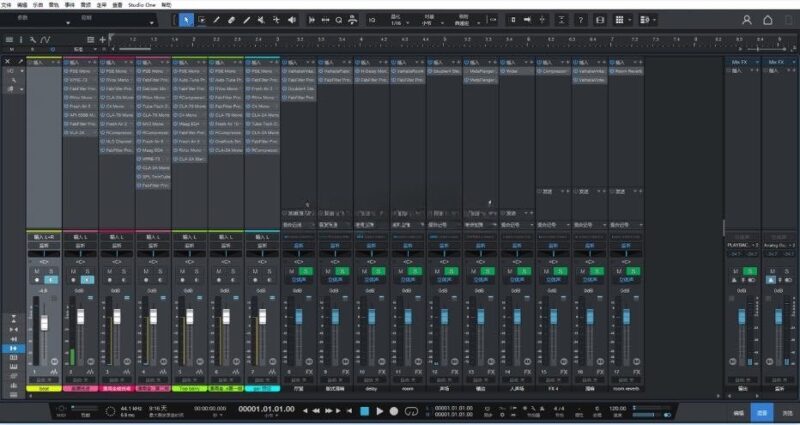Toggle monitor on channel 2

(88, 280)
